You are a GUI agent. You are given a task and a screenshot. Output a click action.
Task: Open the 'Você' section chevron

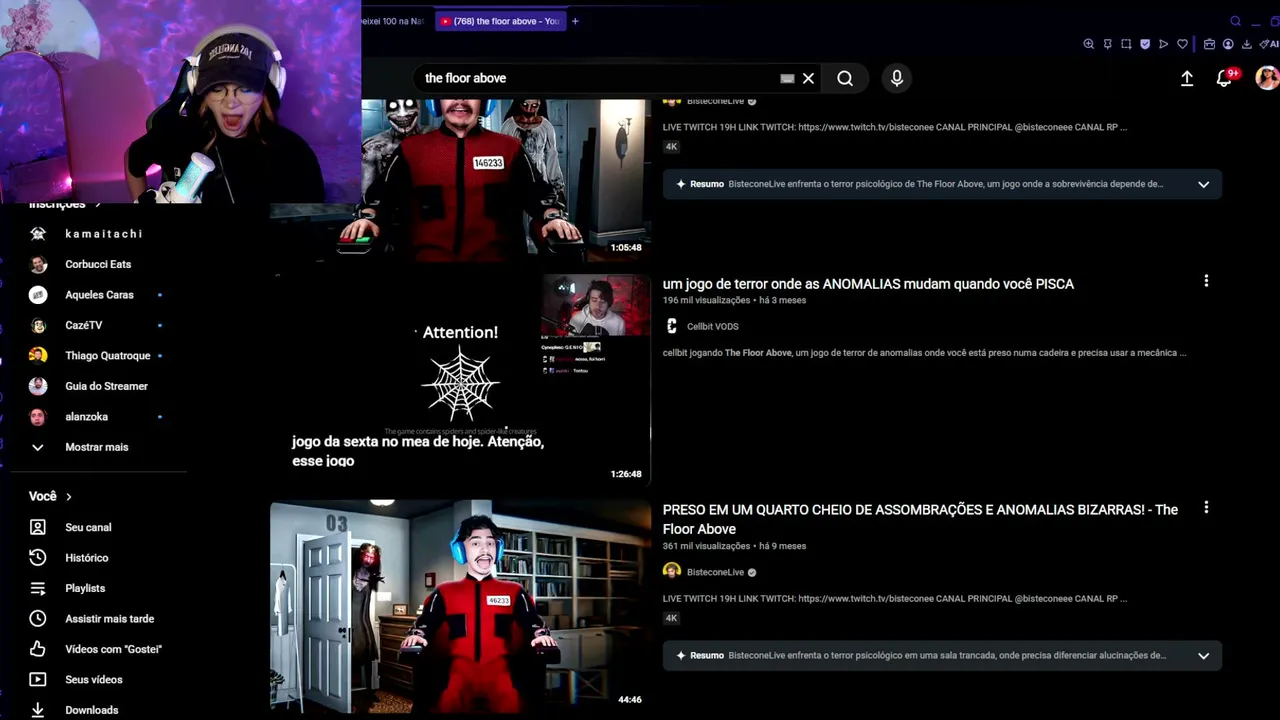click(x=69, y=497)
